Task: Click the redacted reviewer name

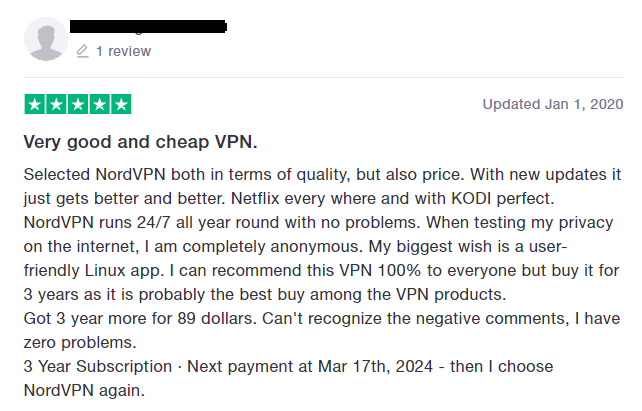Action: click(x=148, y=27)
